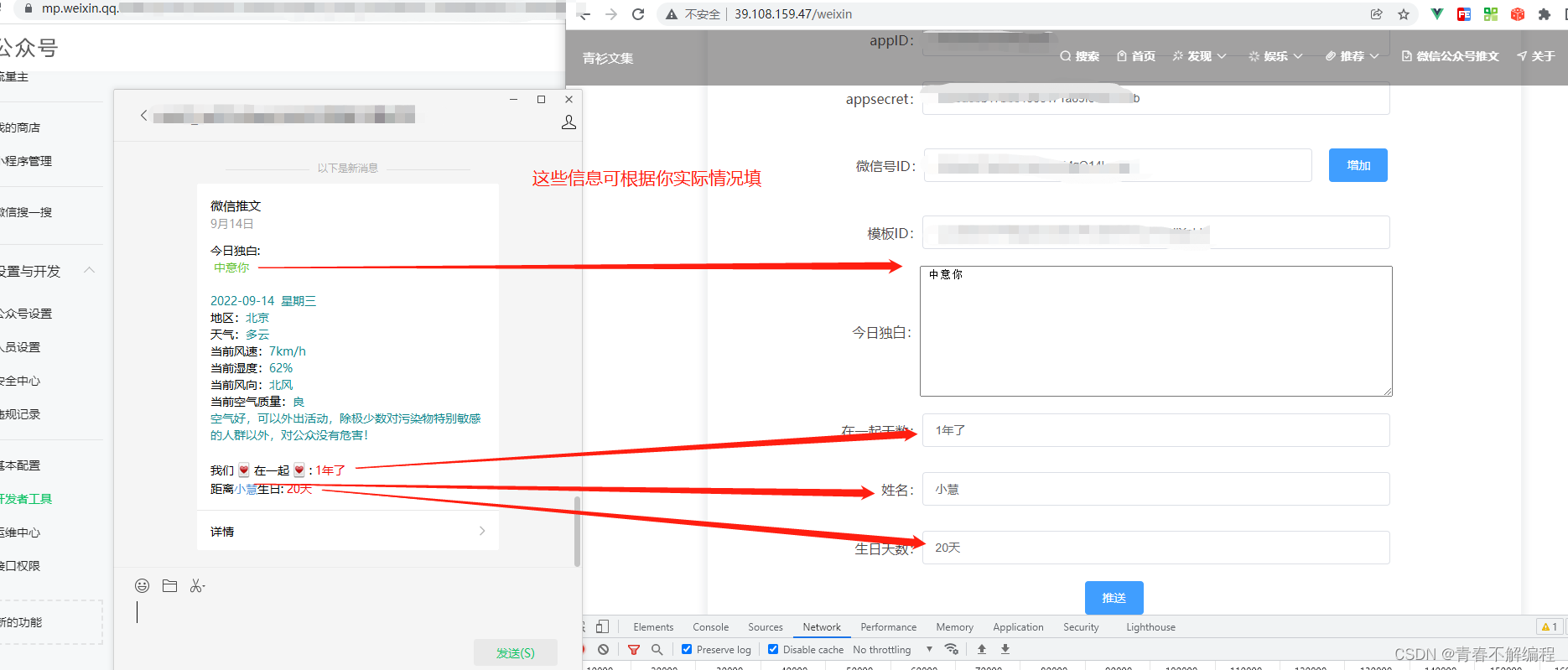Image resolution: width=1568 pixels, height=670 pixels.
Task: Toggle the network filter funnel icon
Action: tap(634, 649)
